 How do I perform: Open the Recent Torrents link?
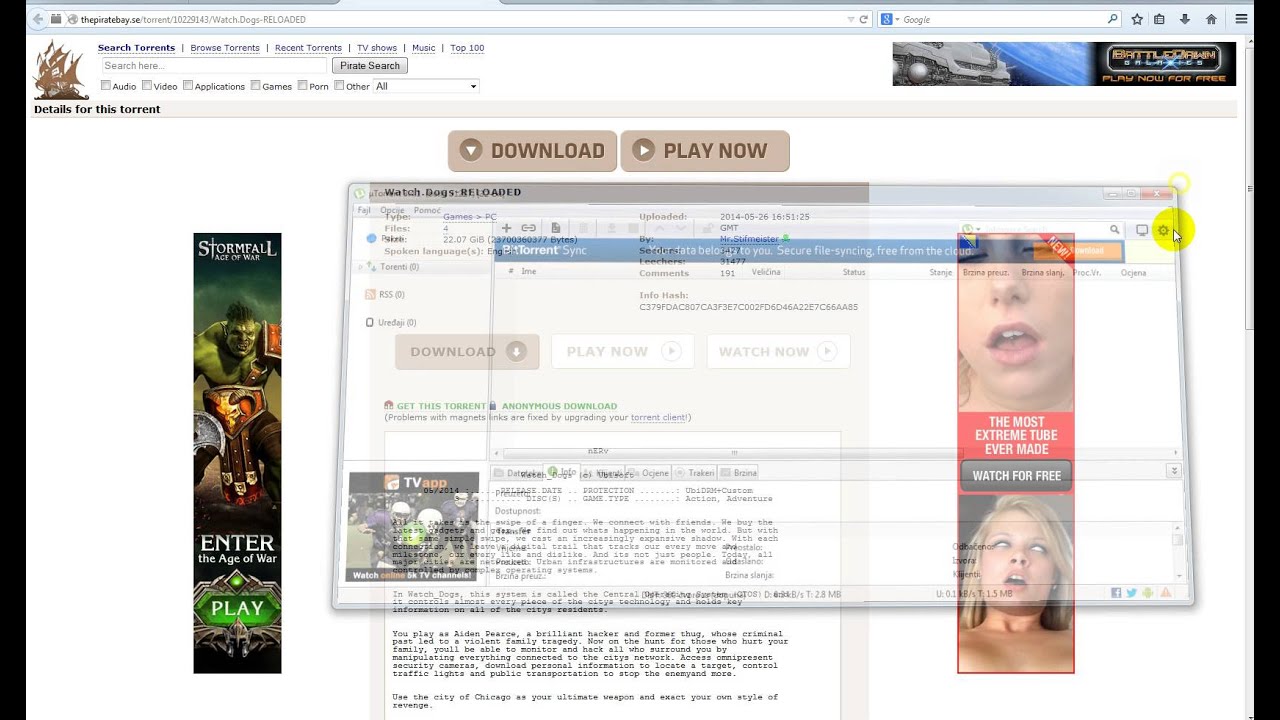[308, 48]
